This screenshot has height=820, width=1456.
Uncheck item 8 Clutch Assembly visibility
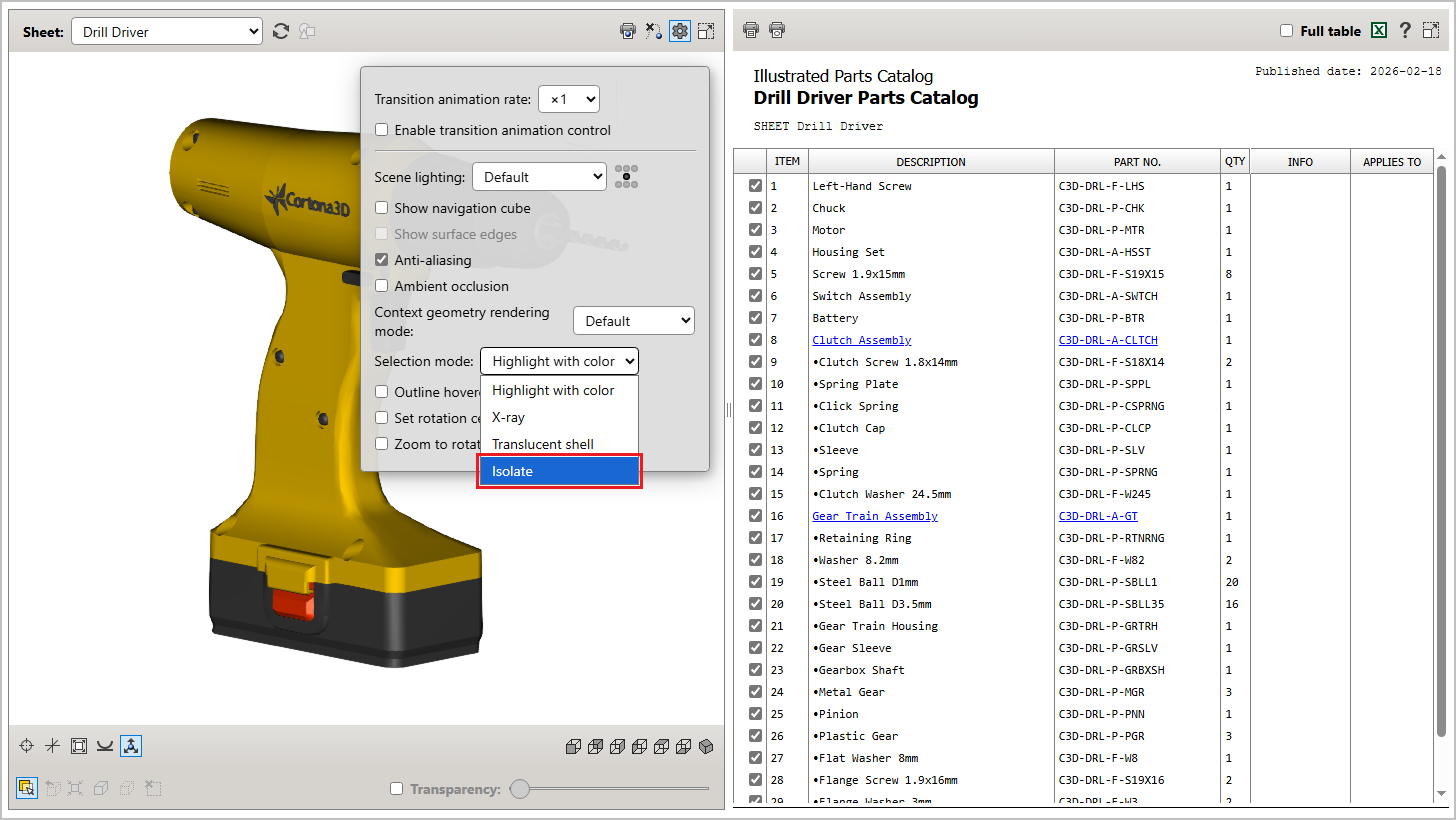(x=754, y=339)
